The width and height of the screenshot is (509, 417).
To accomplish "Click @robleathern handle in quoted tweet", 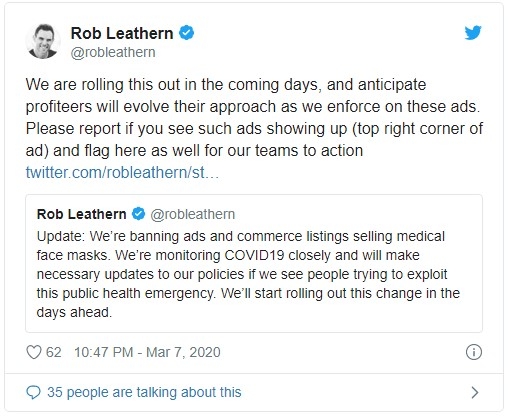I will point(193,214).
